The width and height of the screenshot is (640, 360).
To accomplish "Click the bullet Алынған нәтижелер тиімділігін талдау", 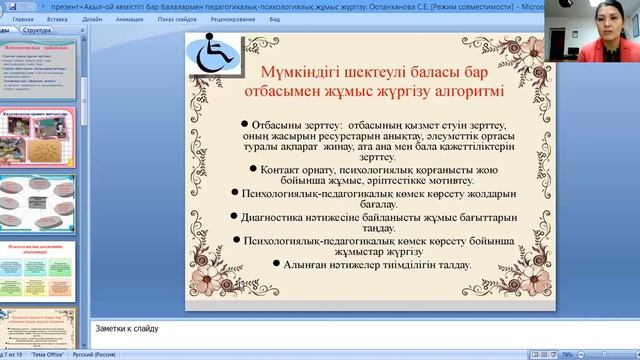I will 372,265.
